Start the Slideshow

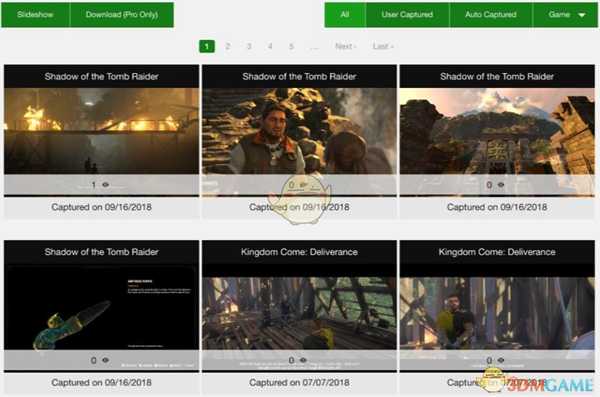(x=36, y=15)
